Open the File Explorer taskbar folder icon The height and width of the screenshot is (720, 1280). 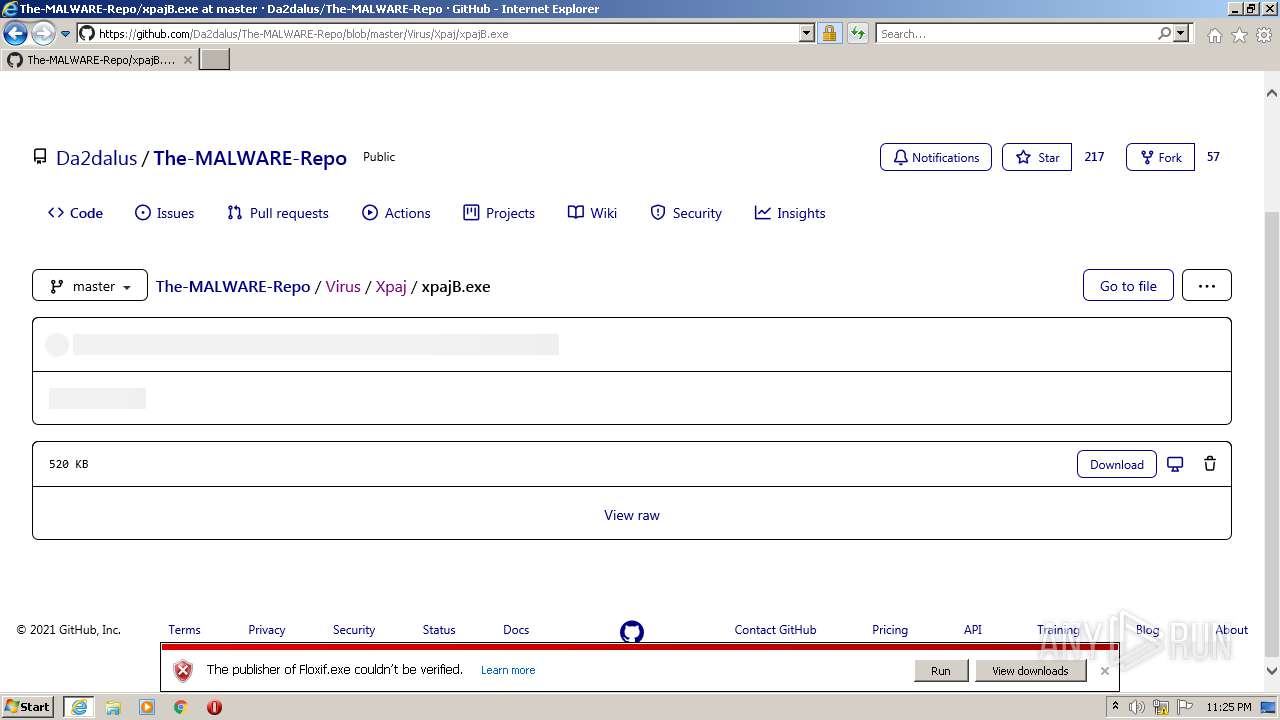pos(113,707)
